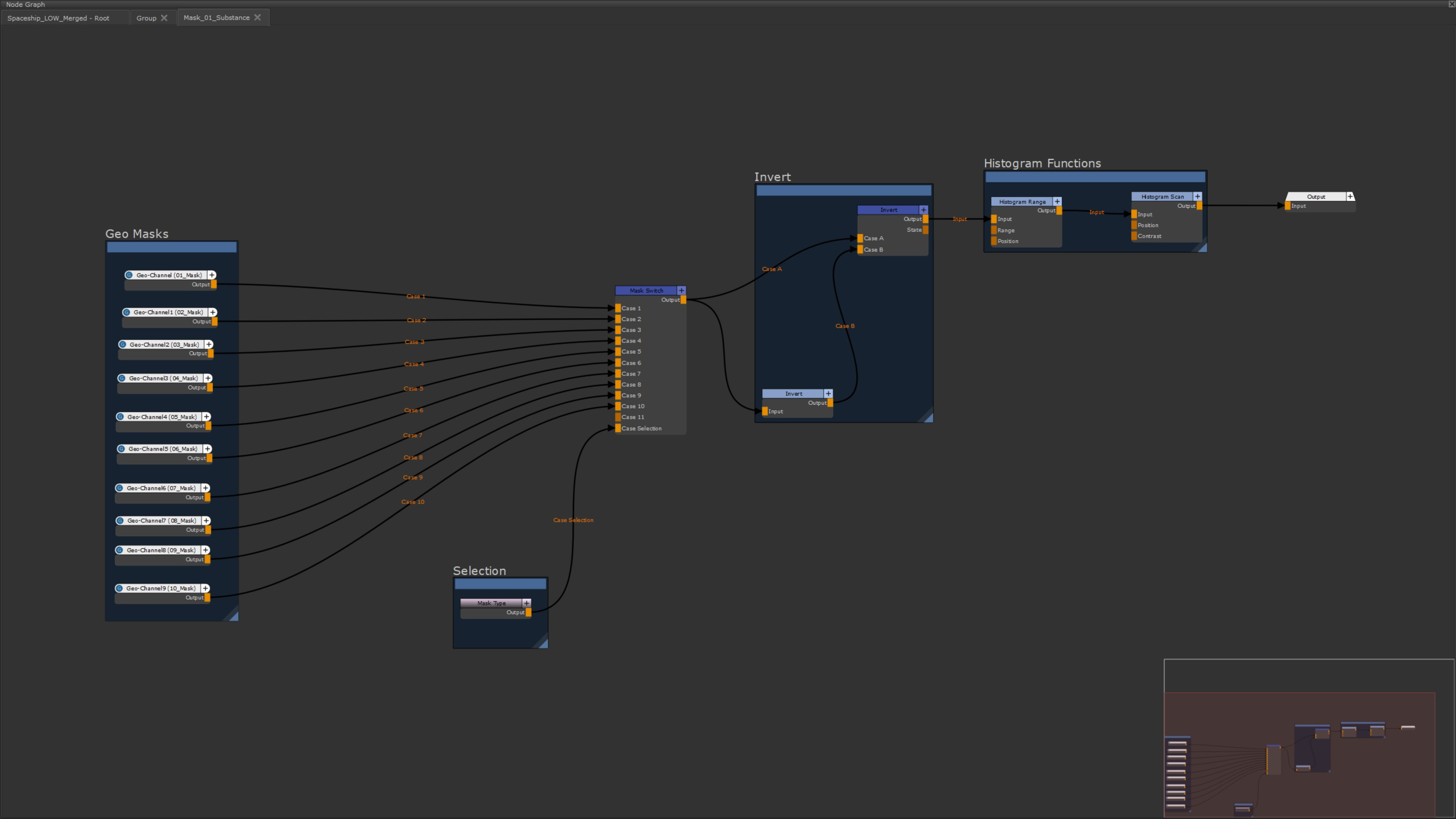1456x819 pixels.
Task: Click the State port on upper Invert node
Action: 925,230
